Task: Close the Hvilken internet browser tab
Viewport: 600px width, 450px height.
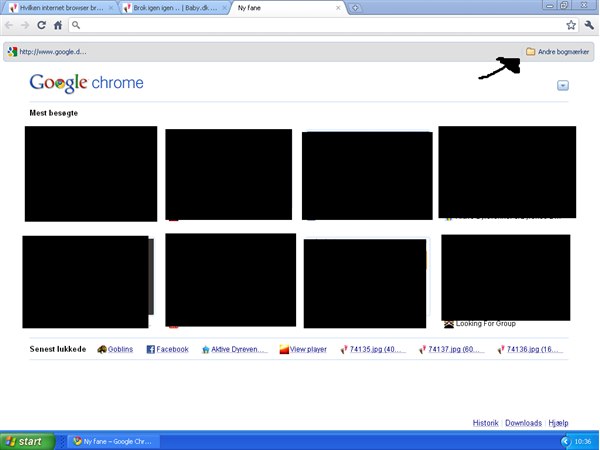Action: click(111, 8)
